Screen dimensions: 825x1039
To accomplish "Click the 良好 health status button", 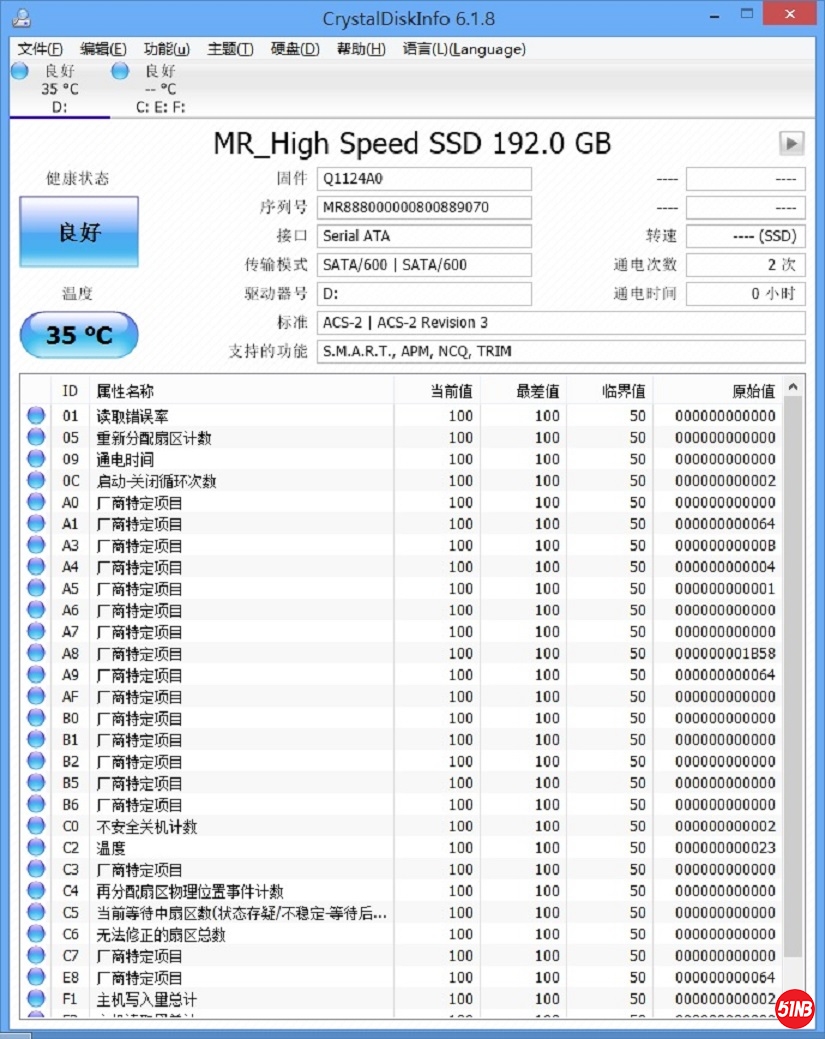I will coord(79,232).
